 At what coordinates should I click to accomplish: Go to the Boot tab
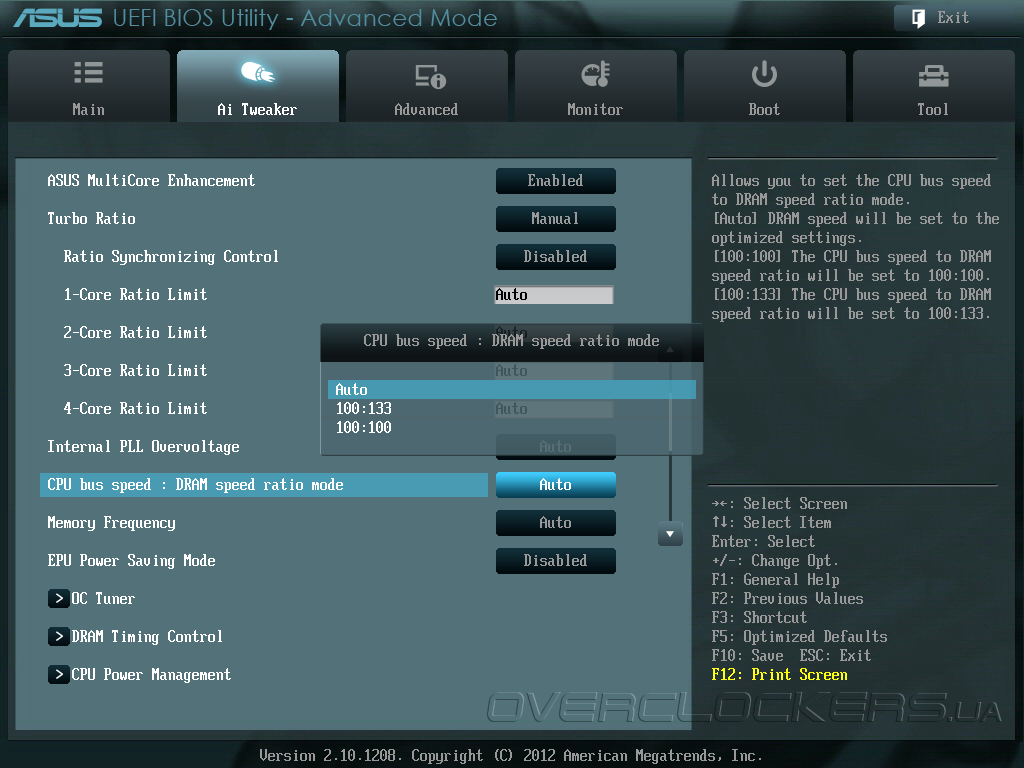tap(765, 86)
